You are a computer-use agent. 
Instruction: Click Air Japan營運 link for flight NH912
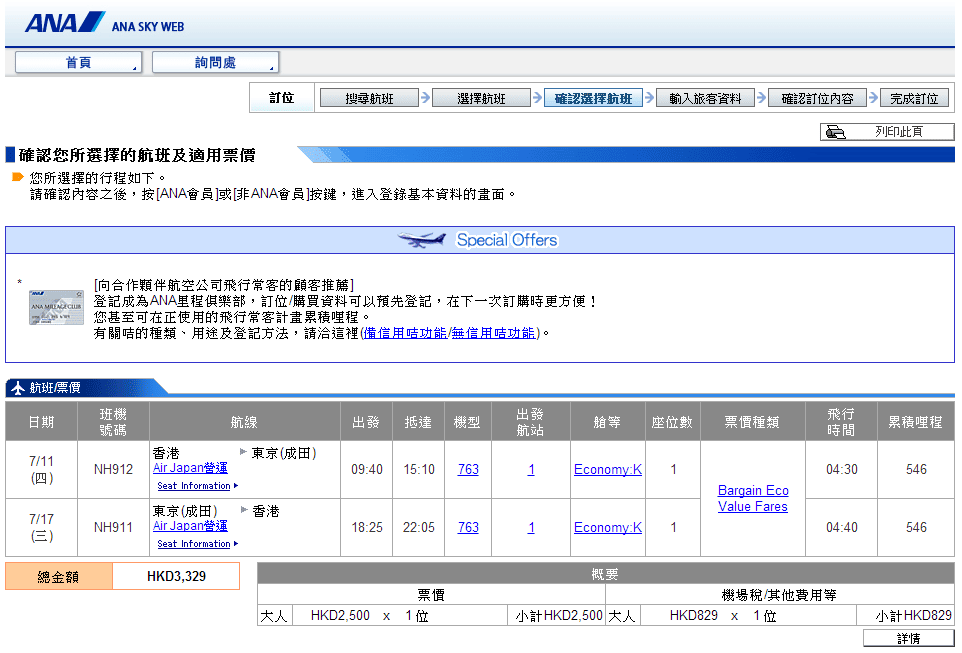point(190,468)
